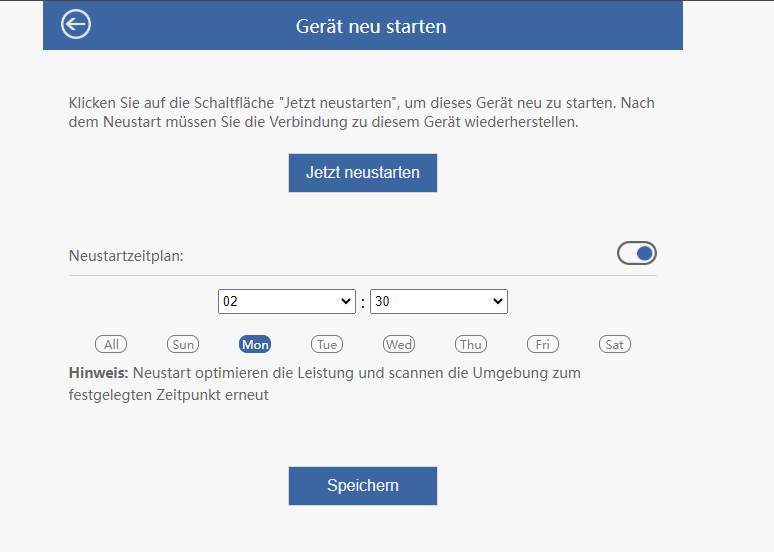Click the restart instruction paragraph text

click(362, 112)
